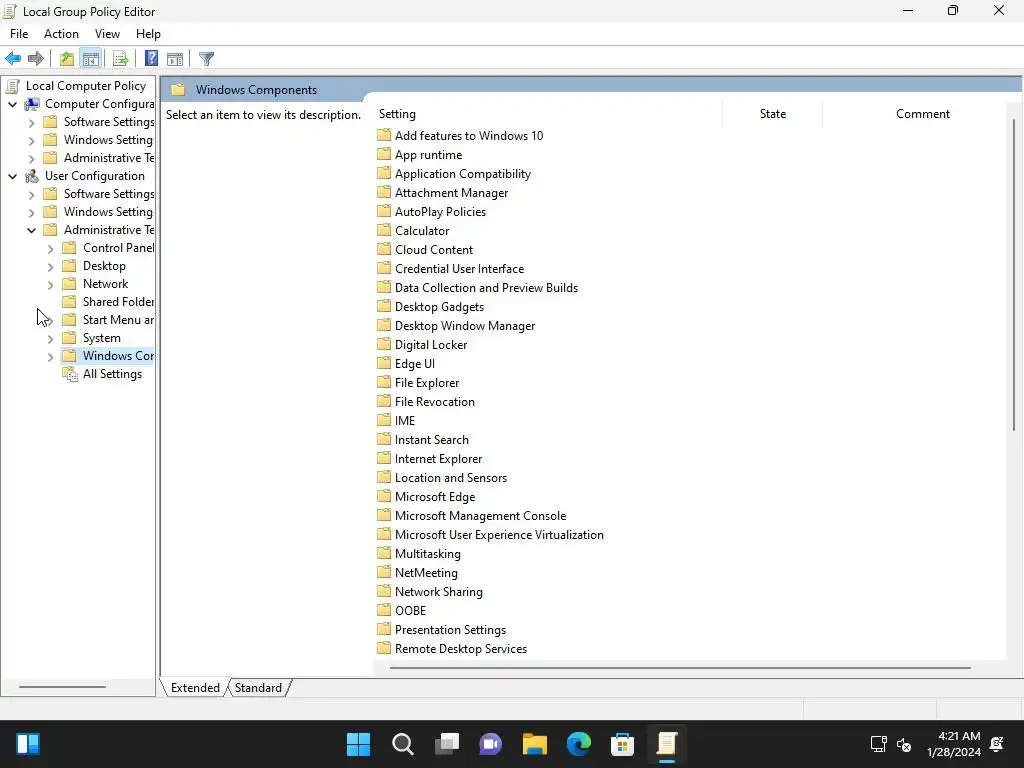Select the Microsoft Edge folder icon
The height and width of the screenshot is (768, 1024).
[384, 496]
